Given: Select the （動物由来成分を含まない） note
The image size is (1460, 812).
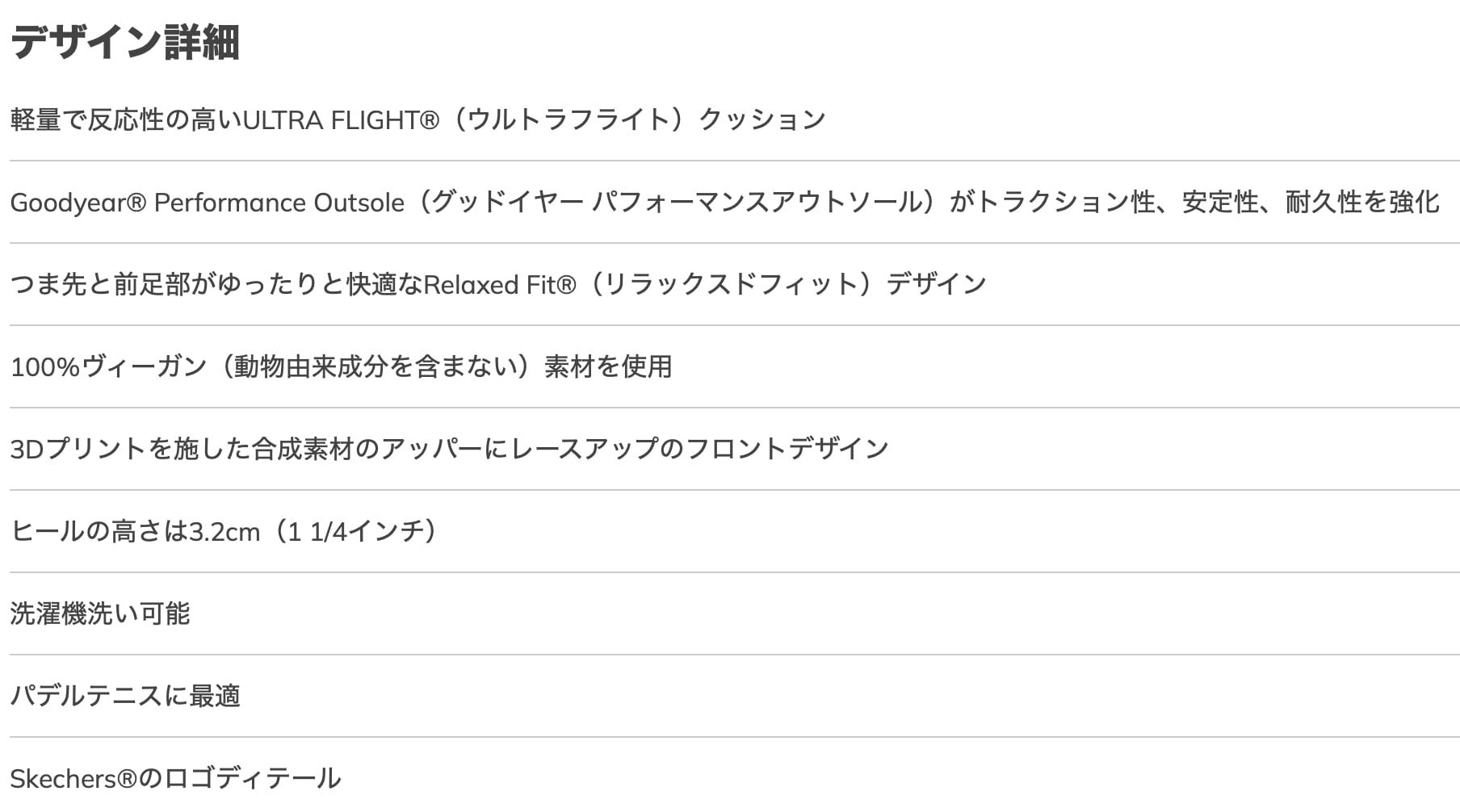Looking at the screenshot, I should click(x=375, y=367).
